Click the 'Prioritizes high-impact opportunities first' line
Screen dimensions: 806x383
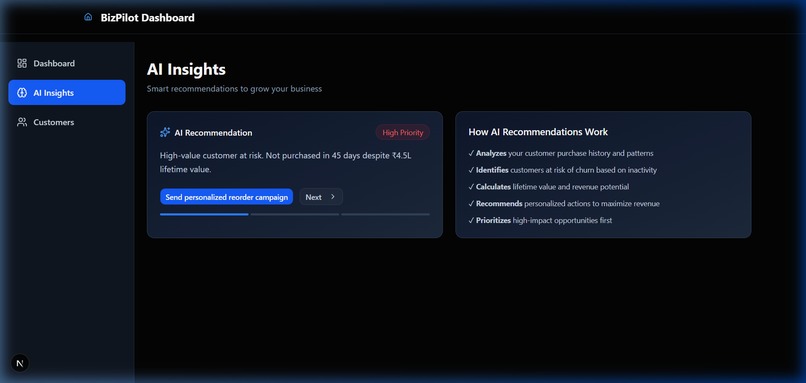(540, 221)
